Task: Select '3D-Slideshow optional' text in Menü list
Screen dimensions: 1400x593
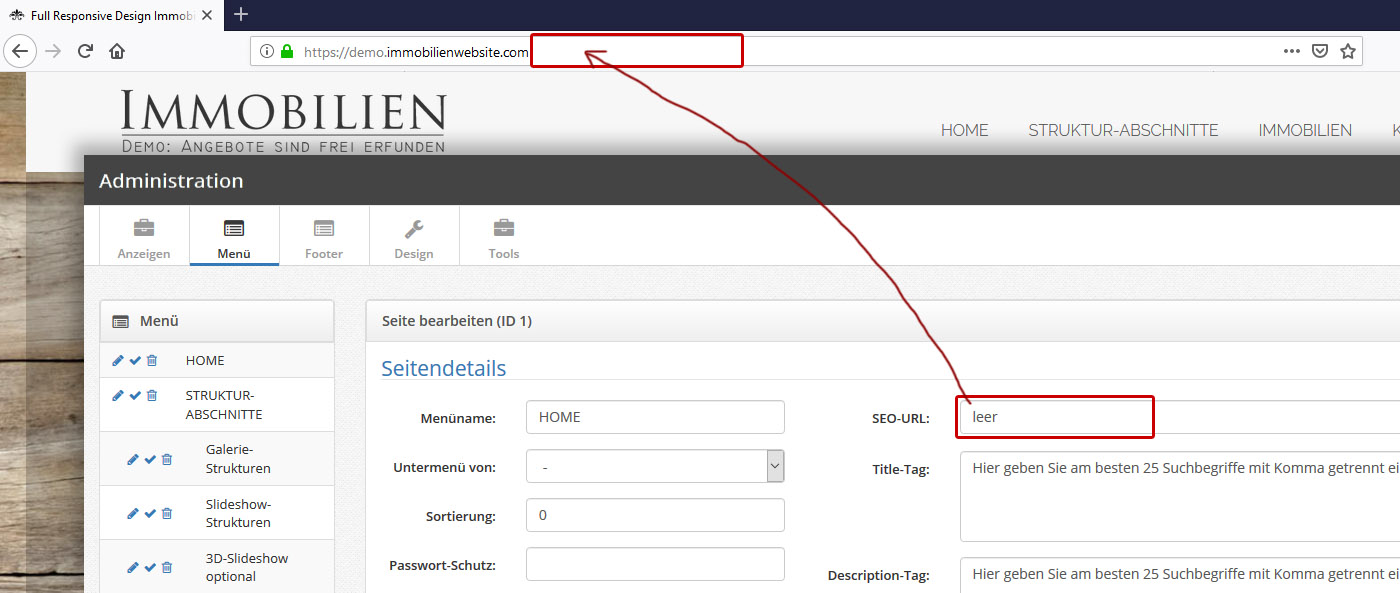Action: click(x=247, y=567)
